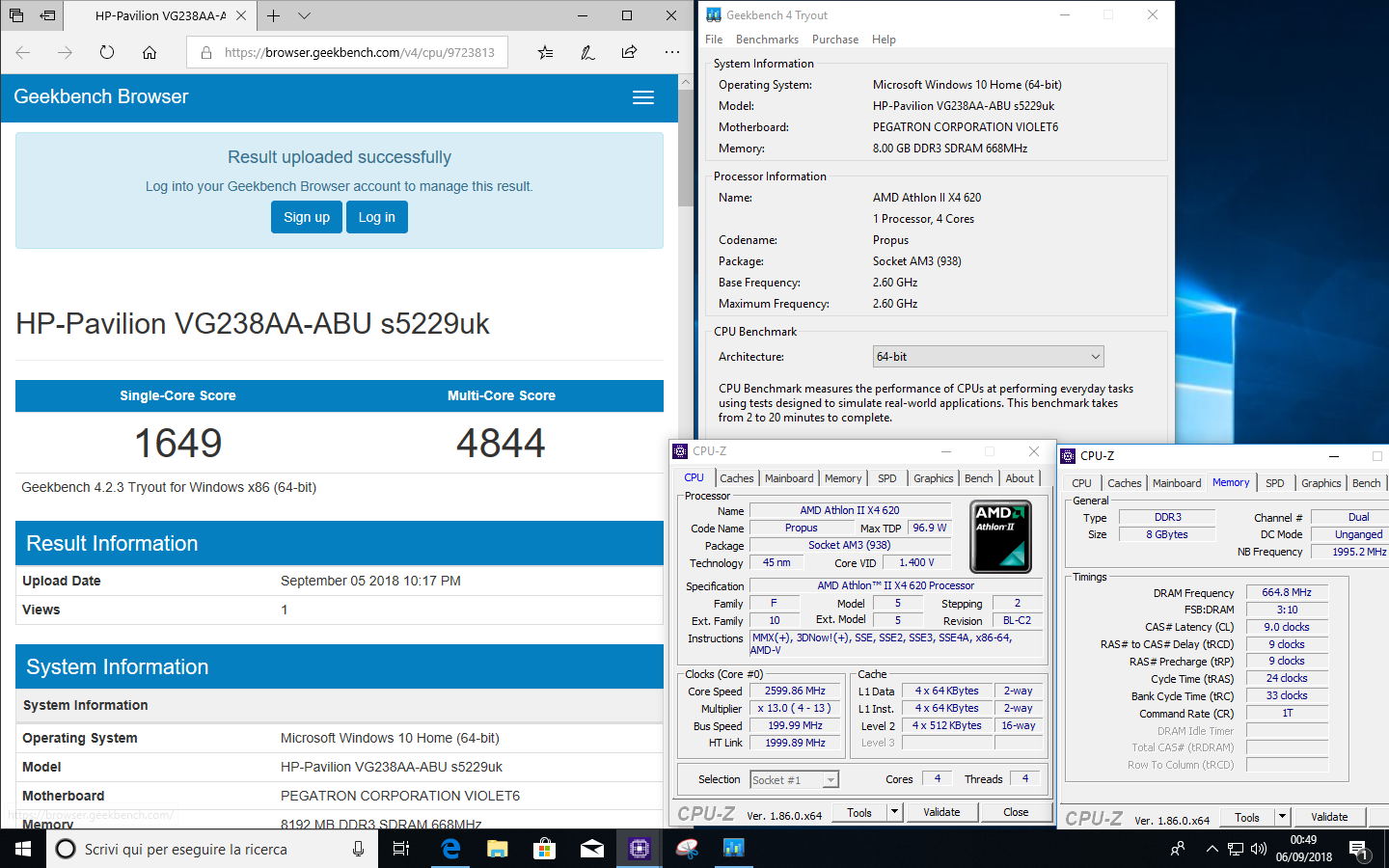Switch to Caches tab in CPU-Z

pyautogui.click(x=737, y=478)
